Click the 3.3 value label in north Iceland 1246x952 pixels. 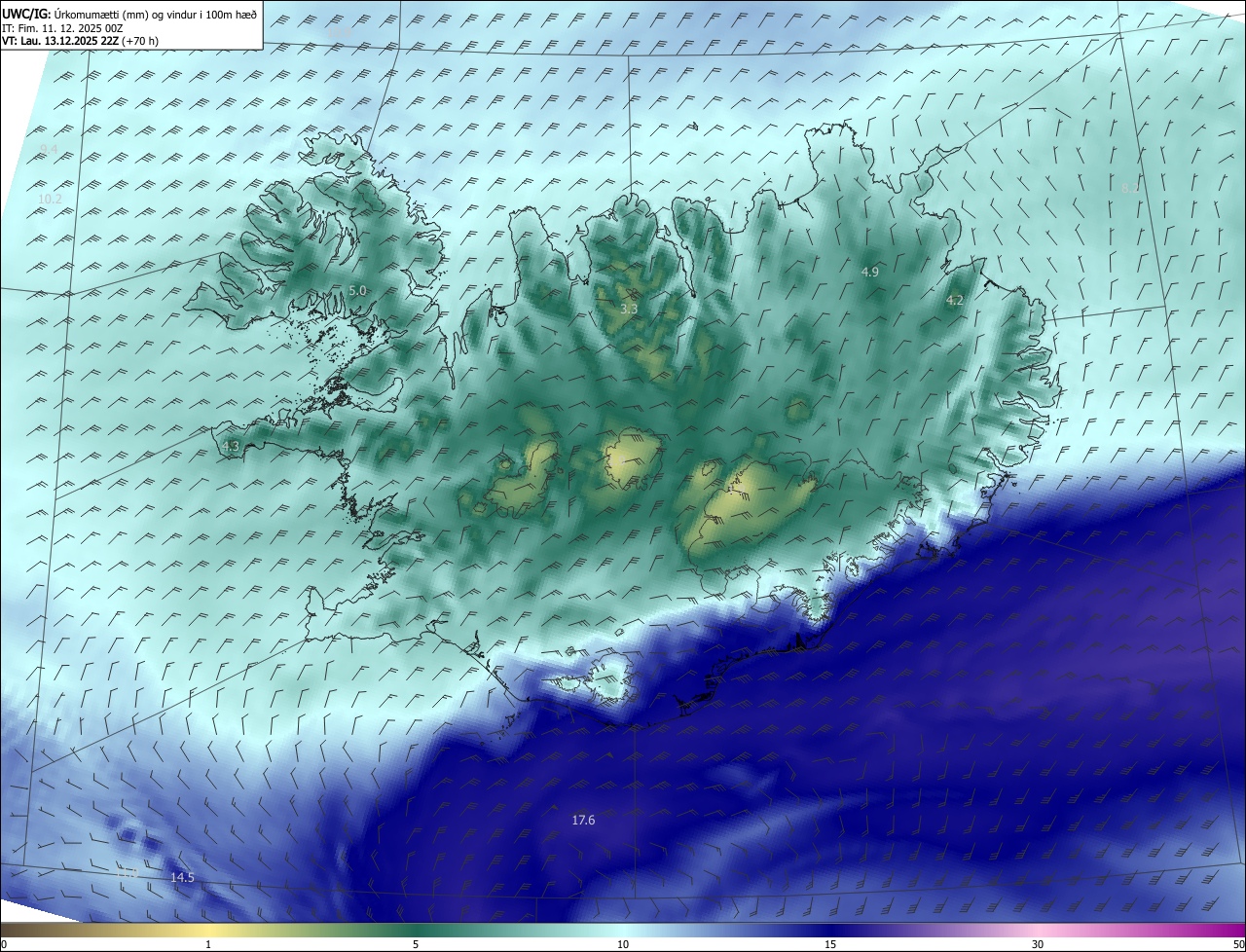coord(630,310)
